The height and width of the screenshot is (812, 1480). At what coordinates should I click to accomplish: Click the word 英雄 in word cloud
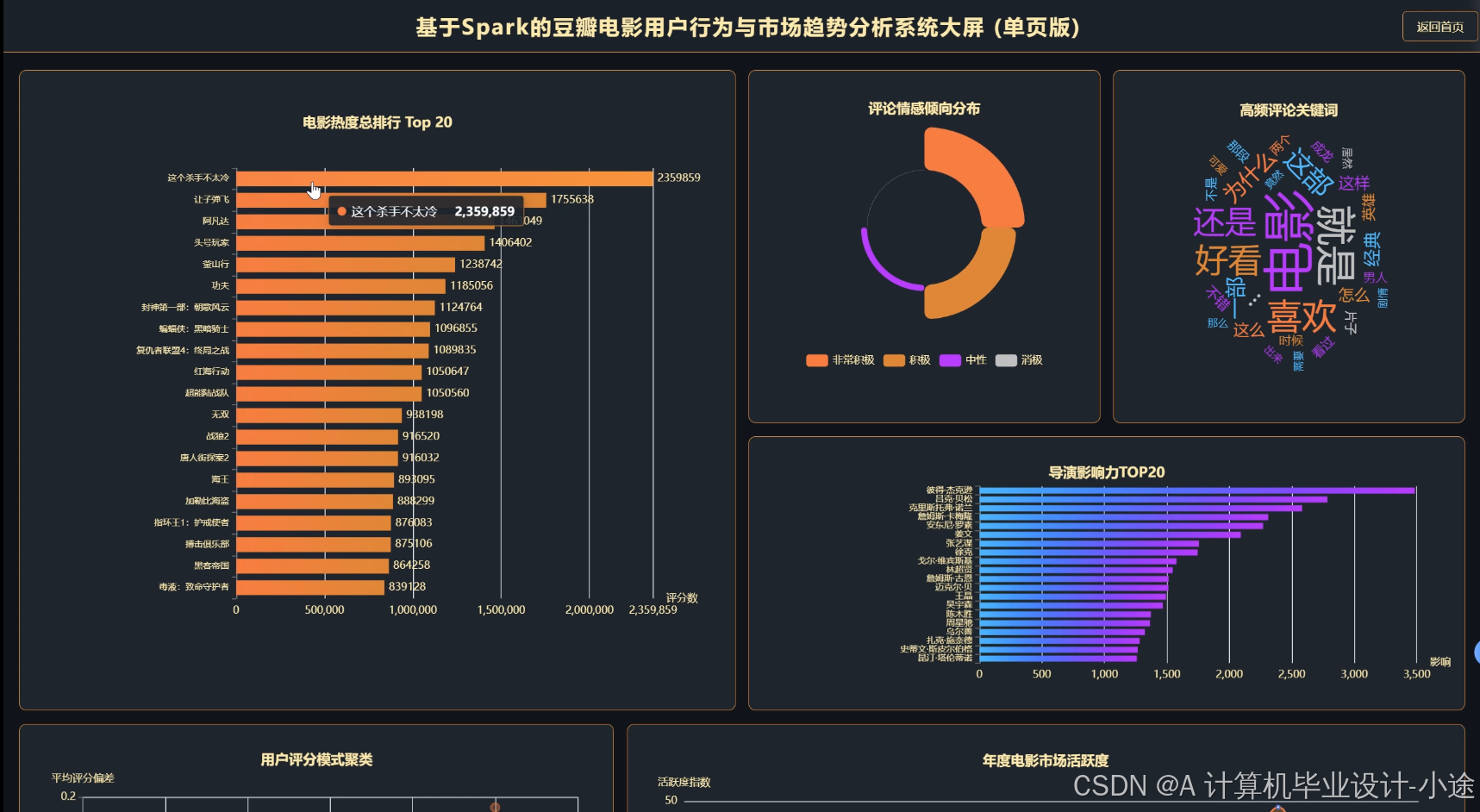pyautogui.click(x=1369, y=206)
